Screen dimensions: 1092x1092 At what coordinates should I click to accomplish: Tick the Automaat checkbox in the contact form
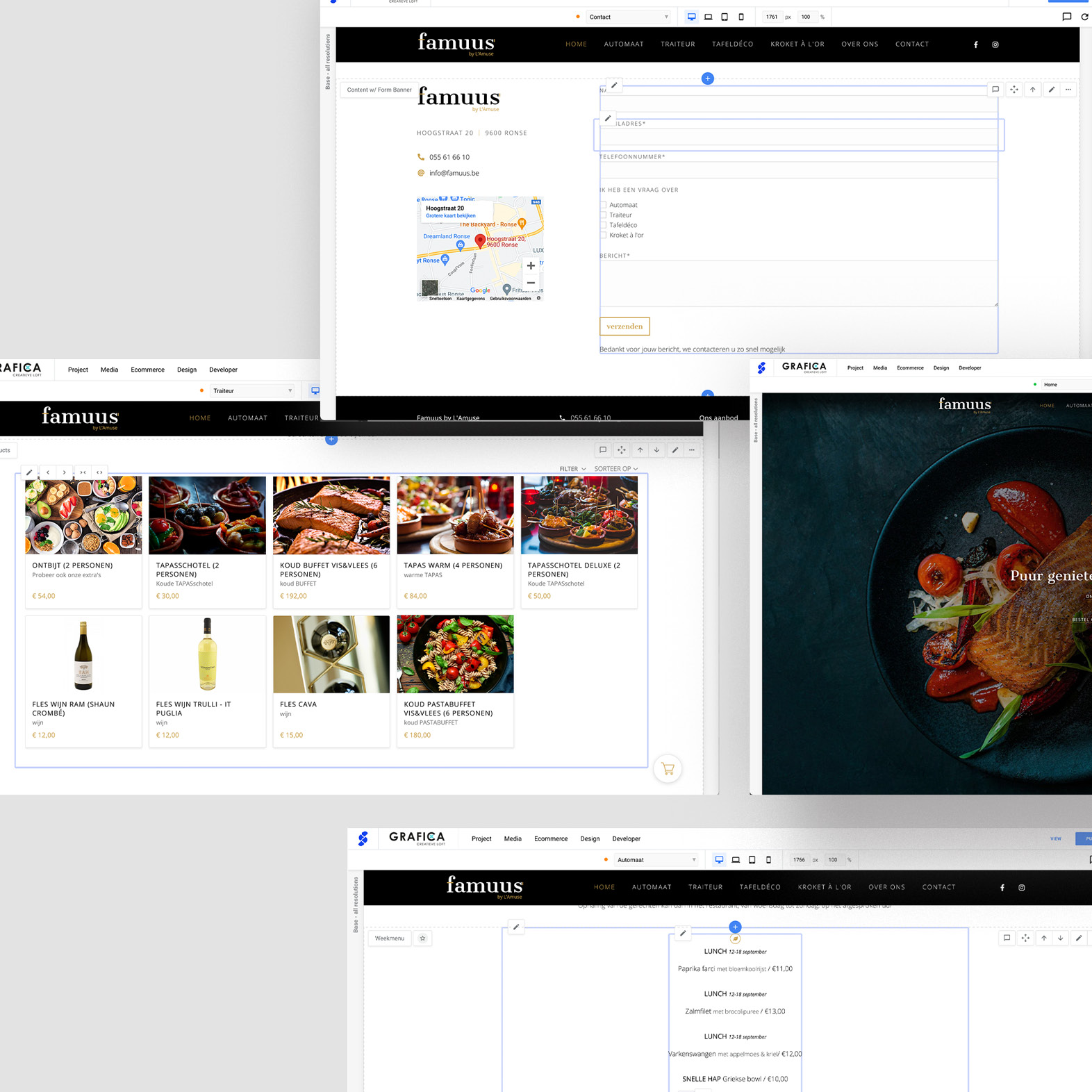[x=603, y=205]
